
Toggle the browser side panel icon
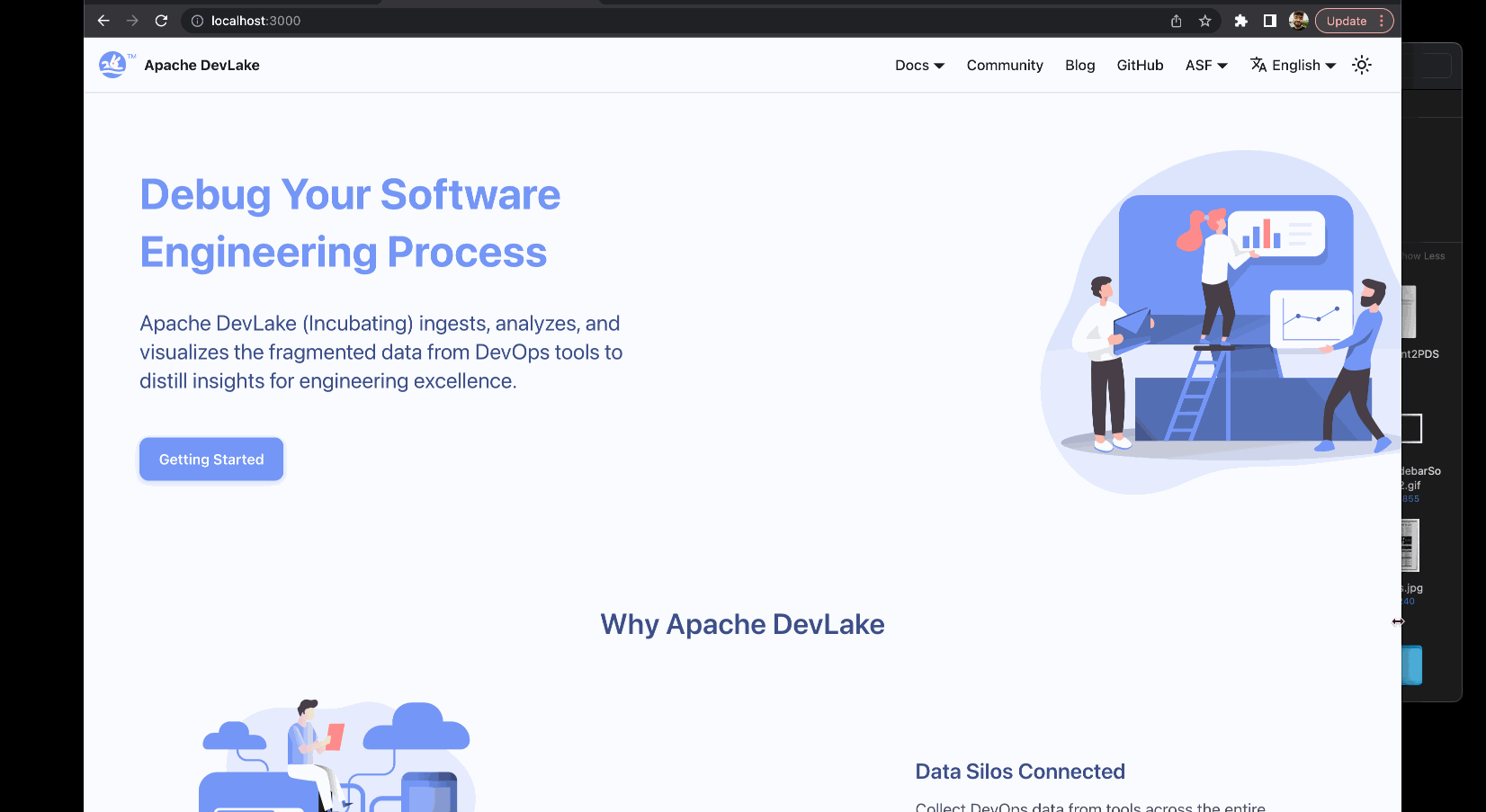point(1270,21)
